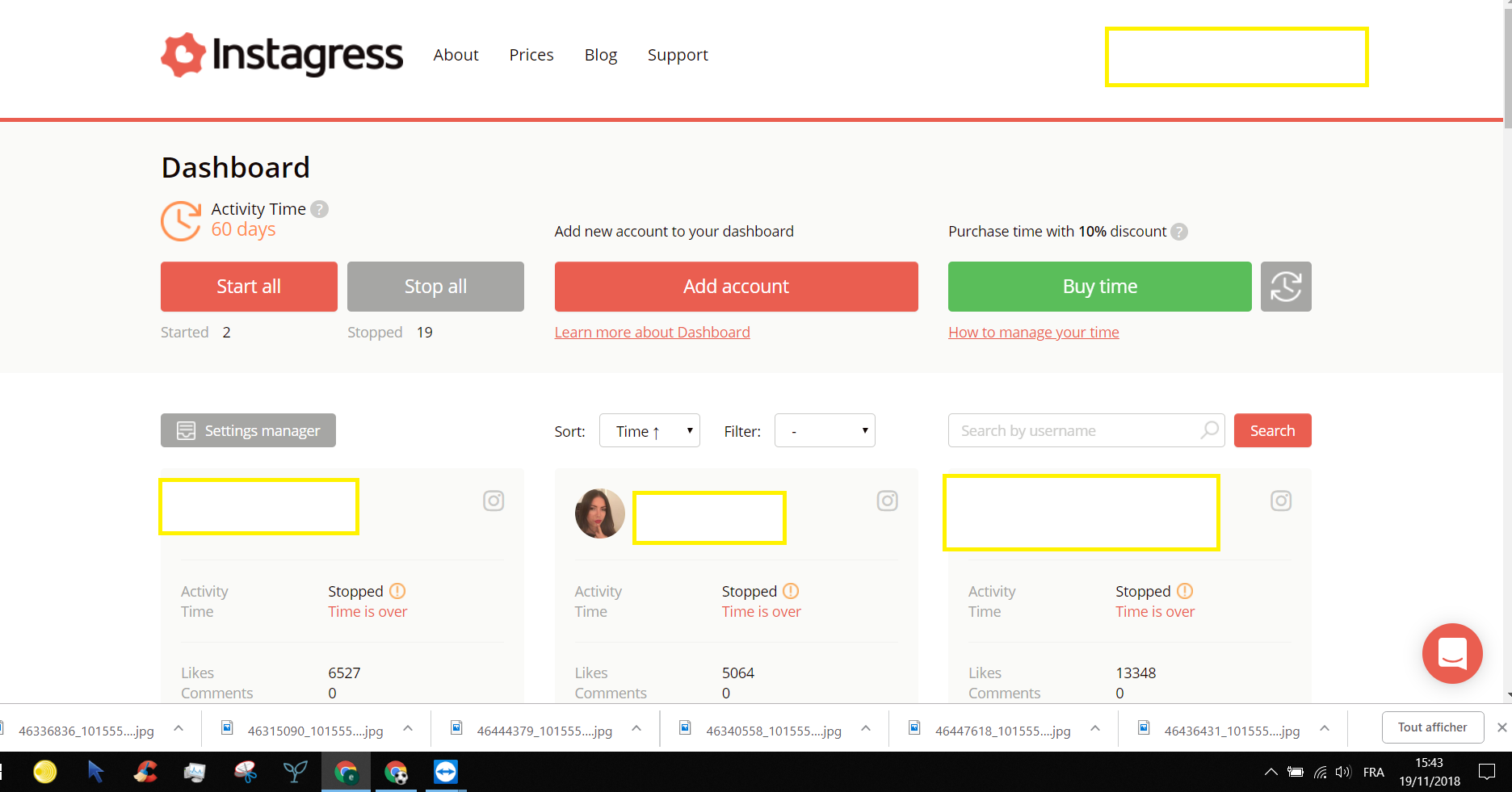Open the blue sprout app in the taskbar
This screenshot has width=1512, height=792.
[x=296, y=773]
